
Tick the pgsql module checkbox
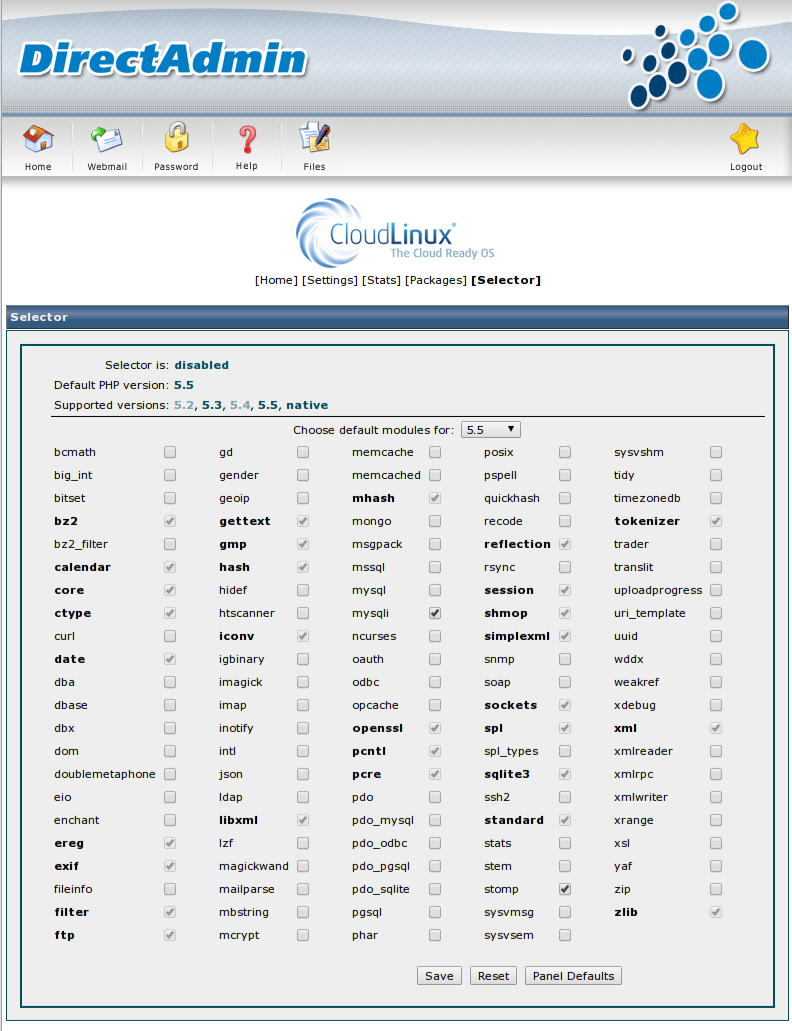point(435,913)
